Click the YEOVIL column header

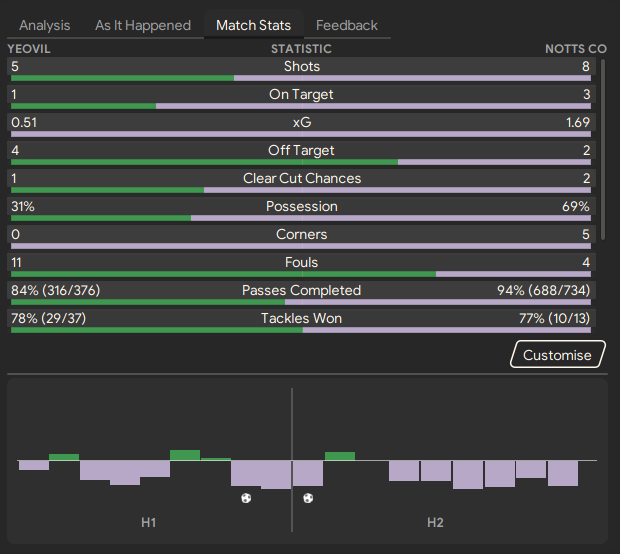(28, 49)
